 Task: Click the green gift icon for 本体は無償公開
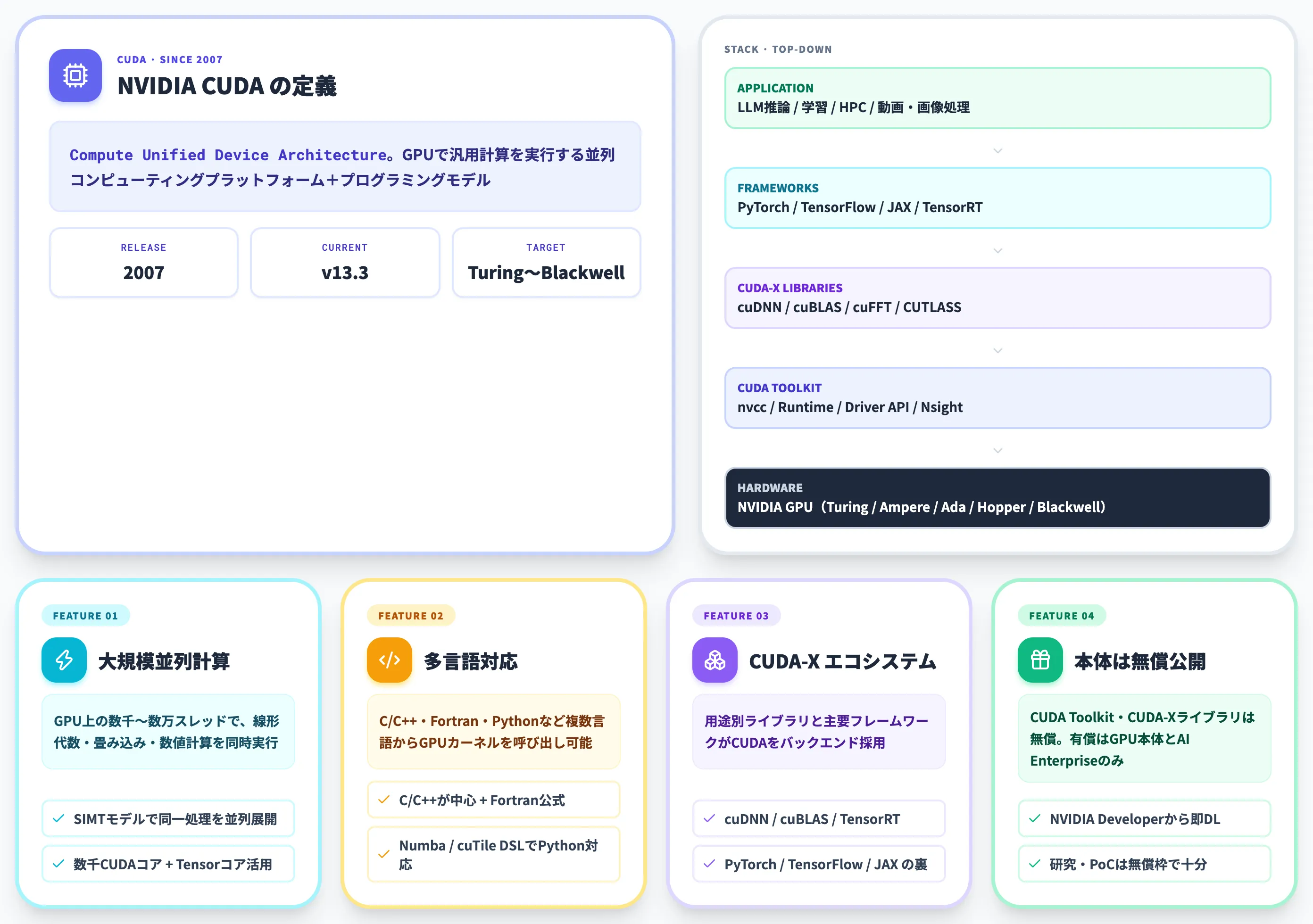tap(1040, 660)
